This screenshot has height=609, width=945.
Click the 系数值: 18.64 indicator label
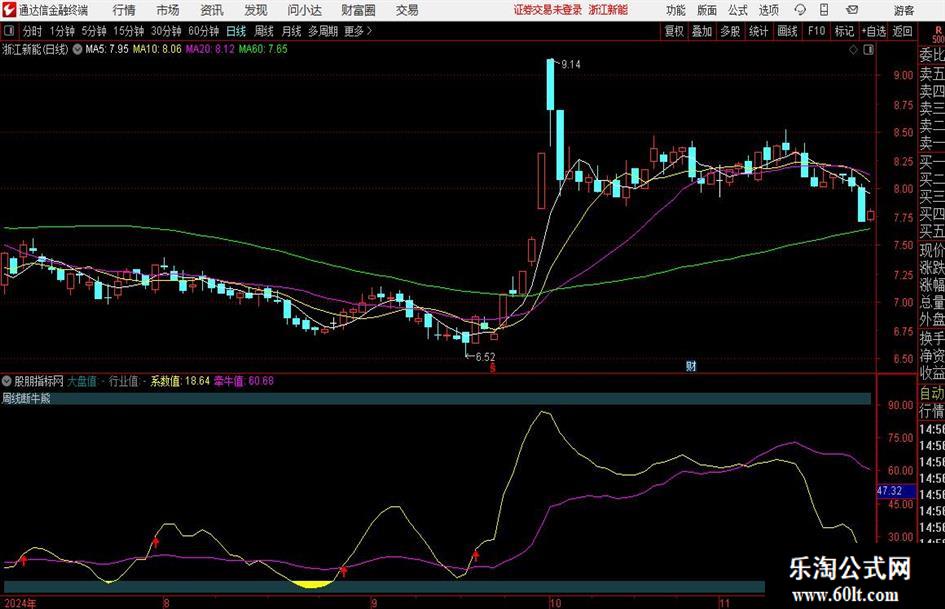[180, 381]
